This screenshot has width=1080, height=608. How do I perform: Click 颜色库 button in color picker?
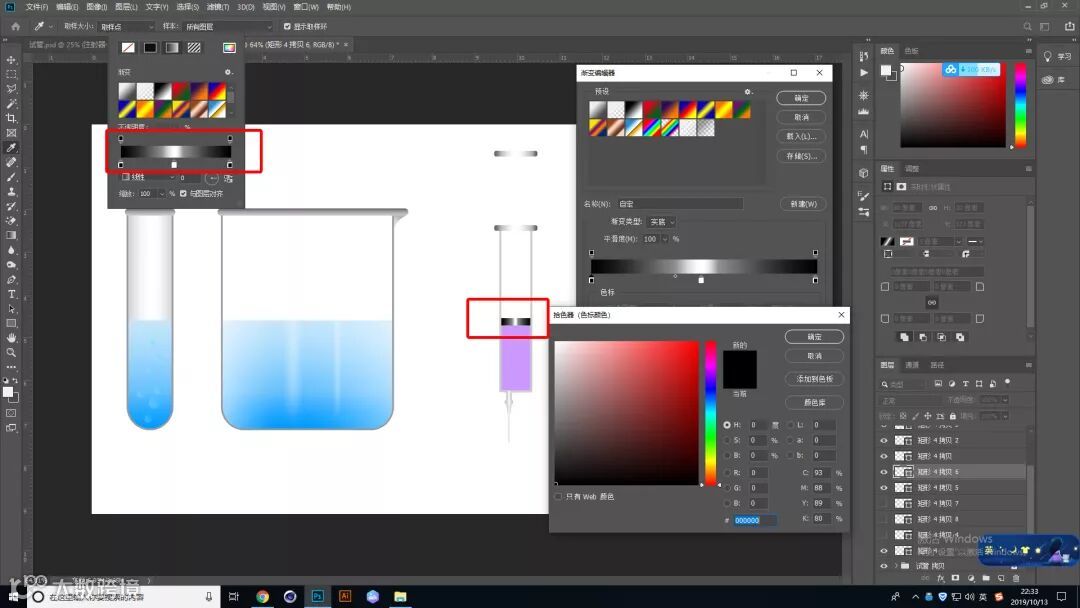pyautogui.click(x=814, y=402)
